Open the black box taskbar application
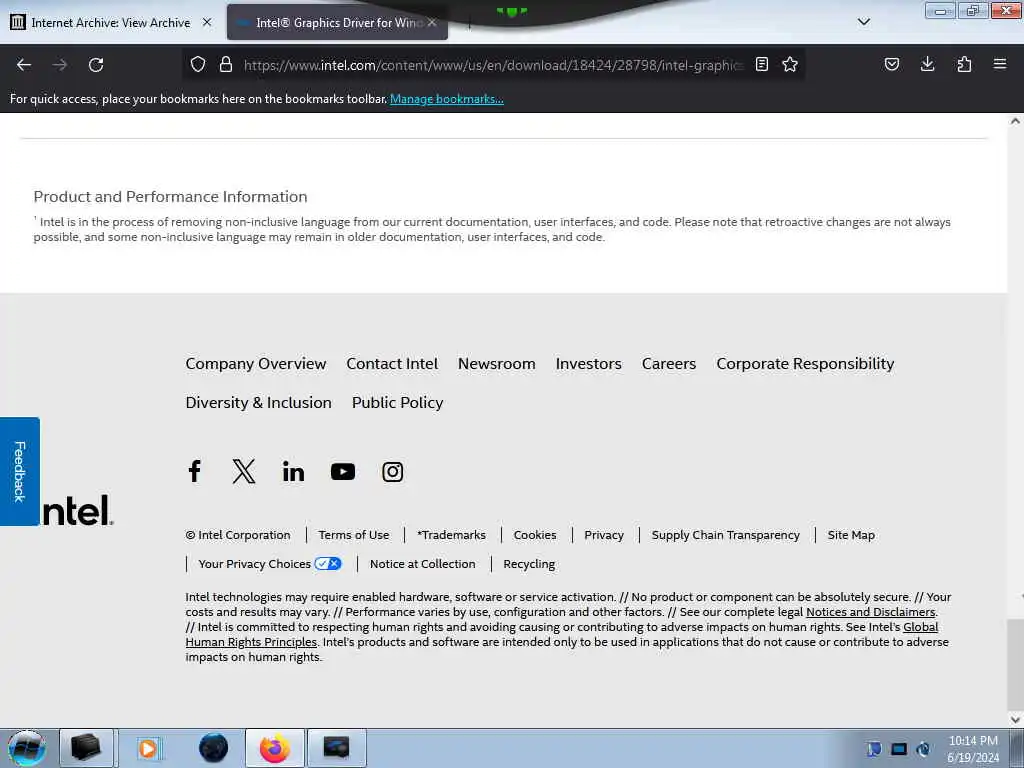 [86, 748]
